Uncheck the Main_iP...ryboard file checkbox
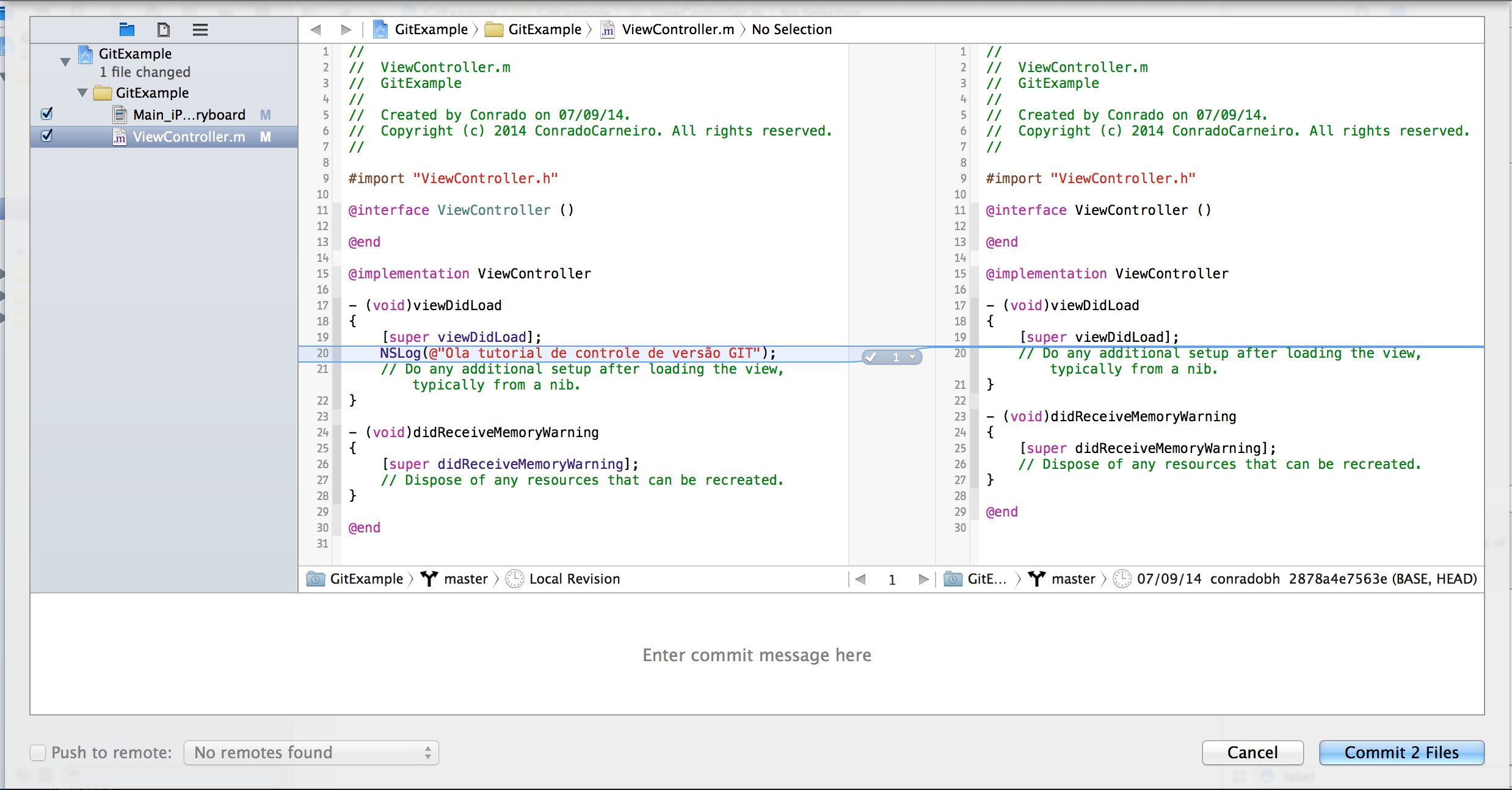The width and height of the screenshot is (1512, 790). pyautogui.click(x=47, y=114)
